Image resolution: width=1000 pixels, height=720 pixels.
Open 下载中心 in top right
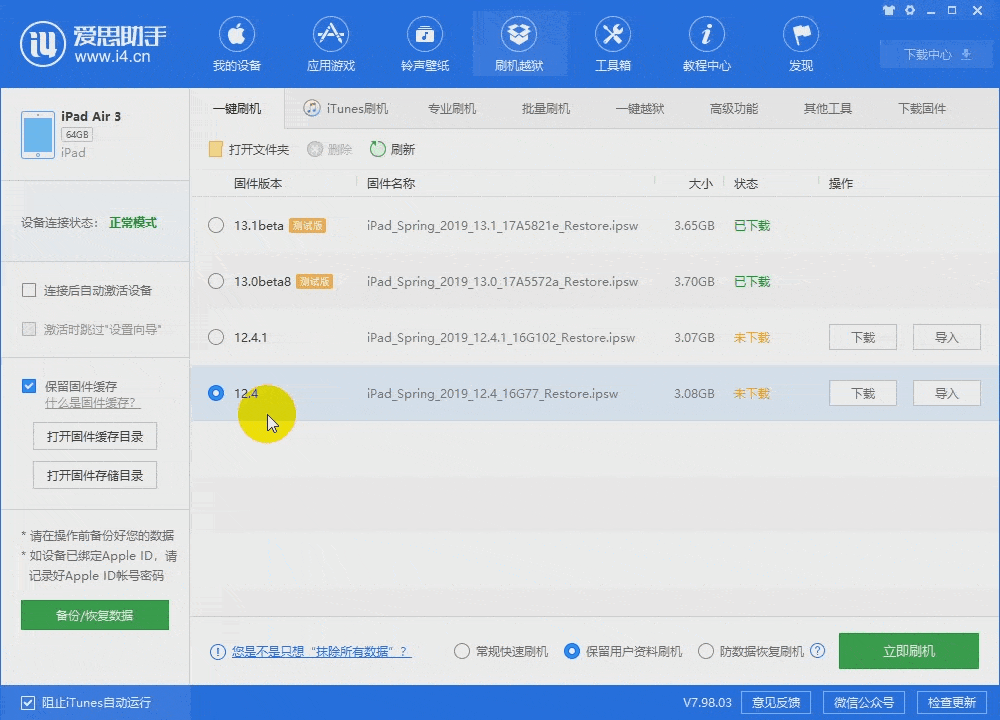(936, 55)
